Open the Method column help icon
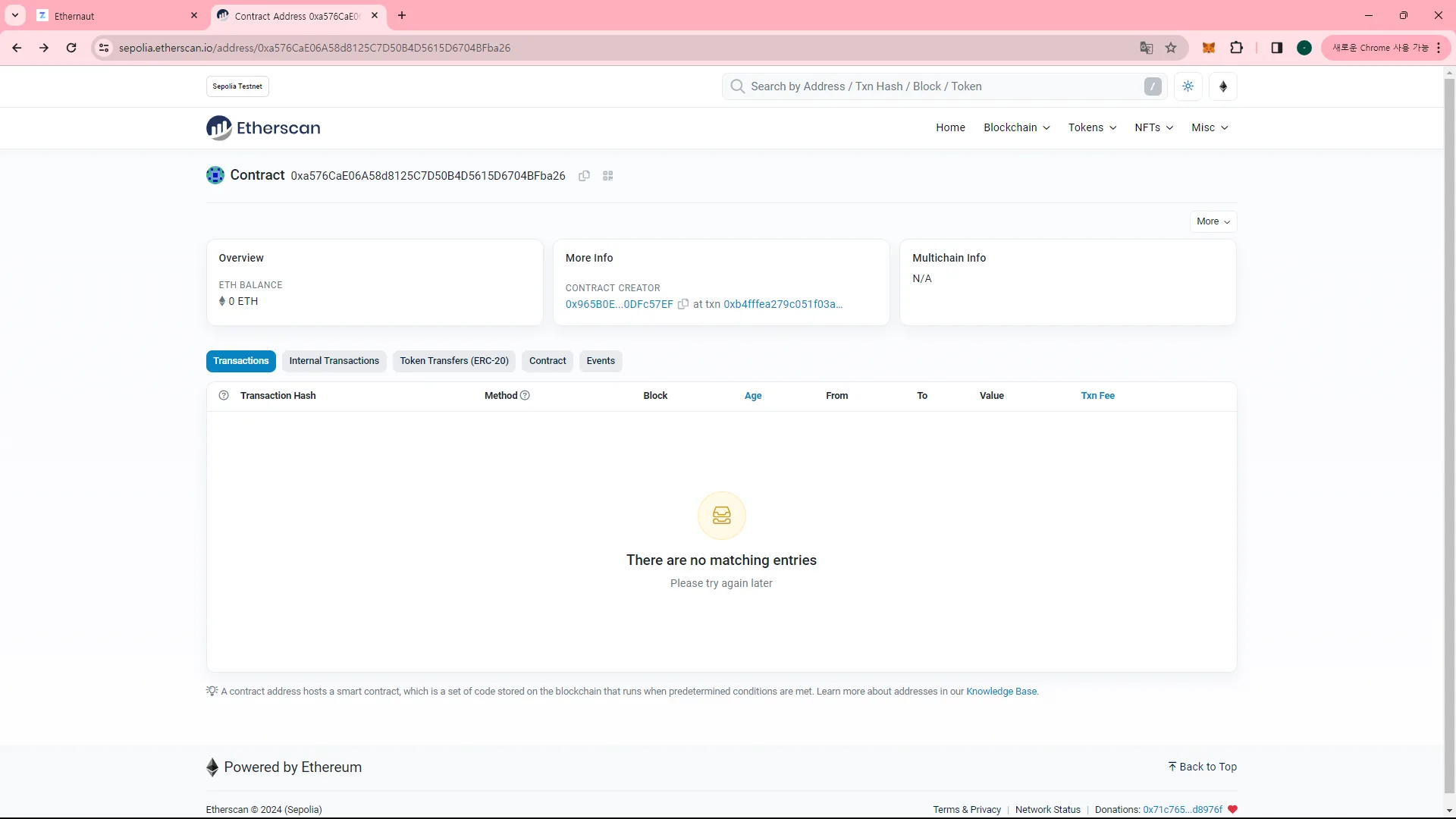 [x=525, y=396]
